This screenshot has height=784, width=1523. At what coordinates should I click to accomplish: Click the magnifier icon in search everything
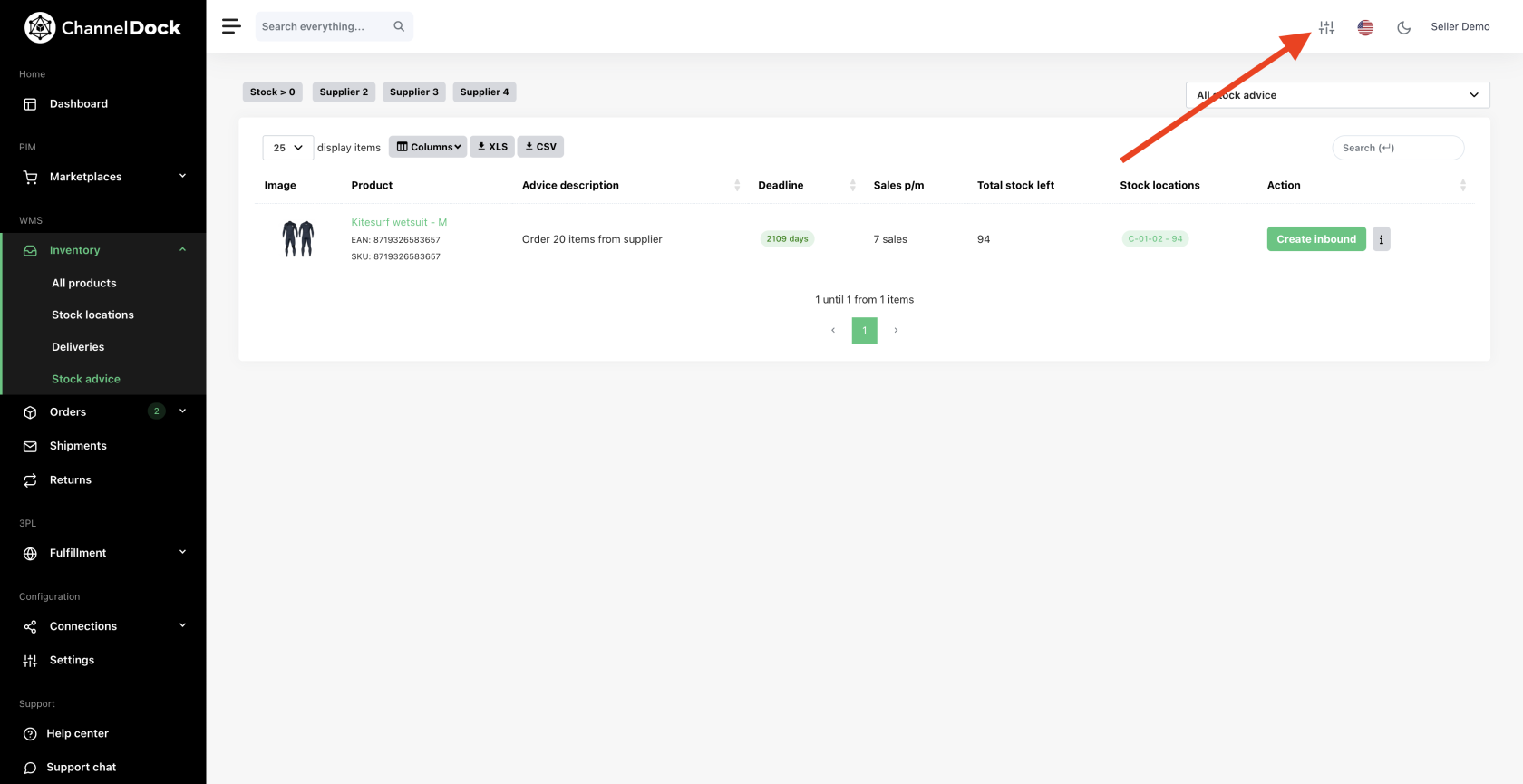click(399, 26)
